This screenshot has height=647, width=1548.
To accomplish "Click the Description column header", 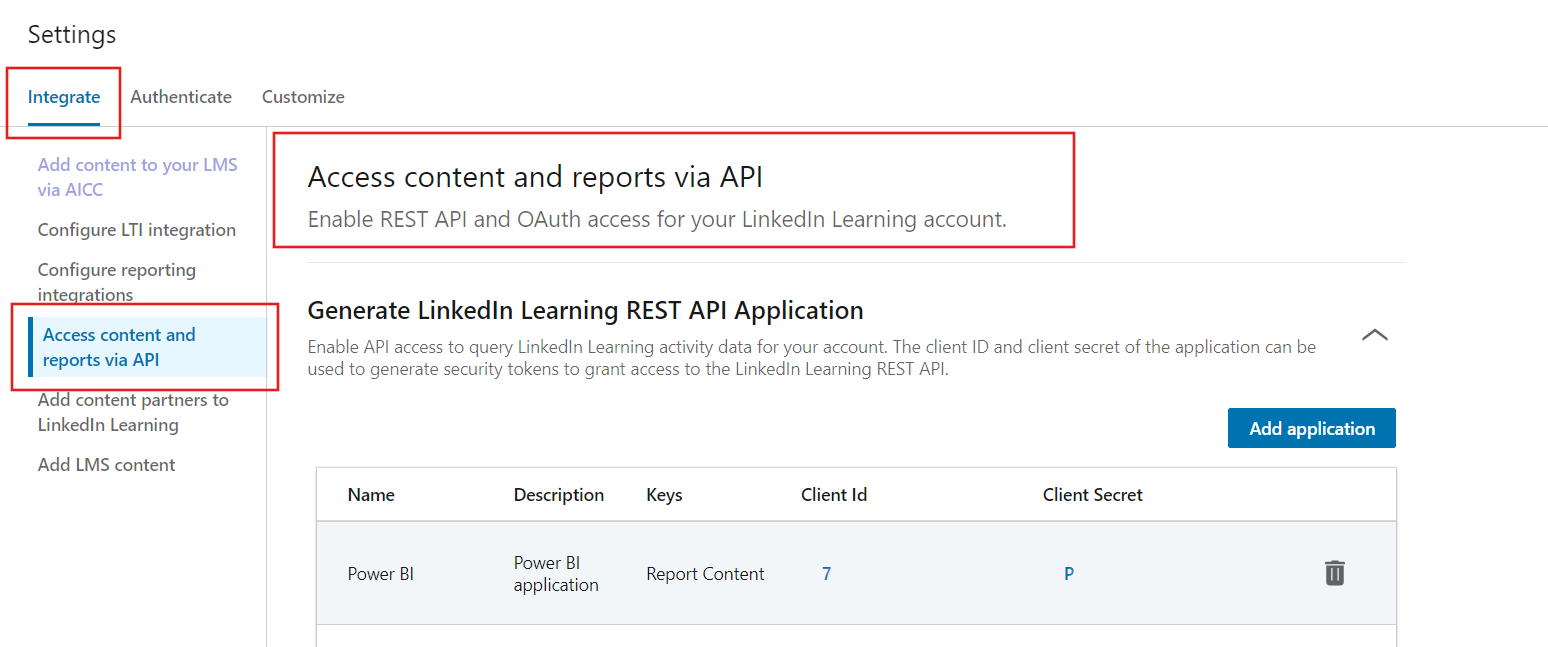I will pos(559,494).
